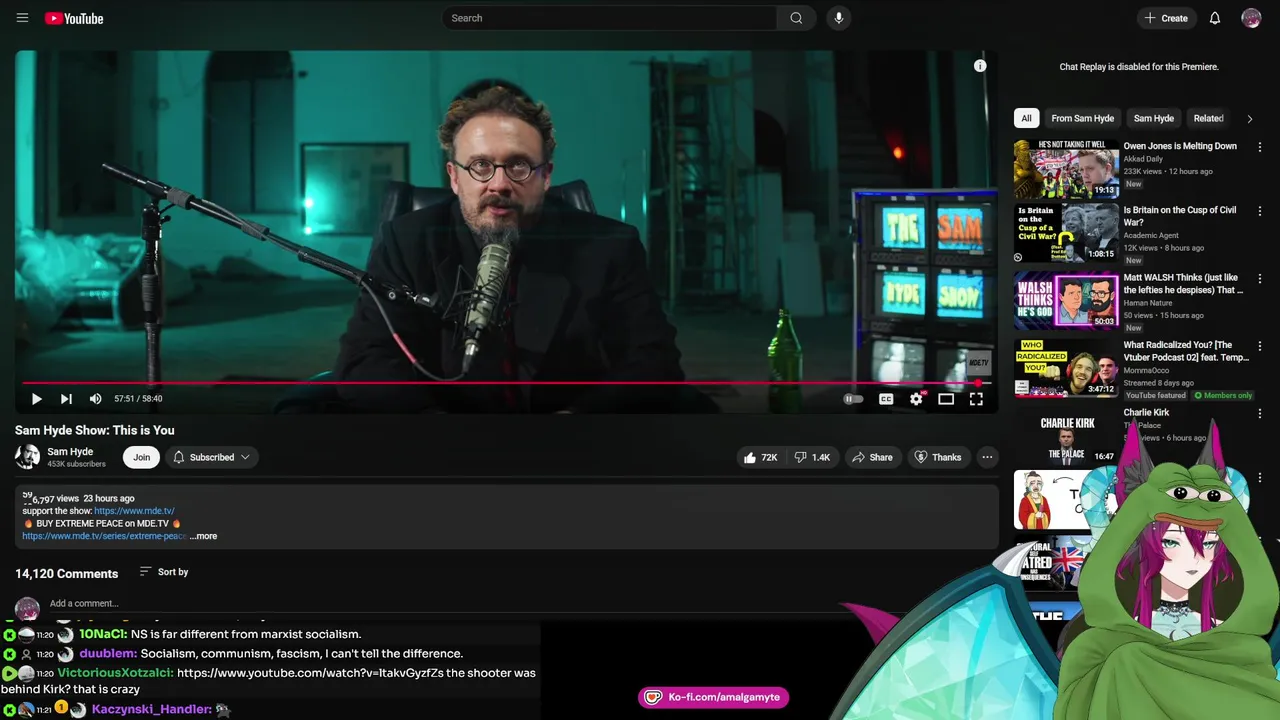Viewport: 1280px width, 720px height.
Task: Open the notifications bell
Action: tap(1215, 18)
